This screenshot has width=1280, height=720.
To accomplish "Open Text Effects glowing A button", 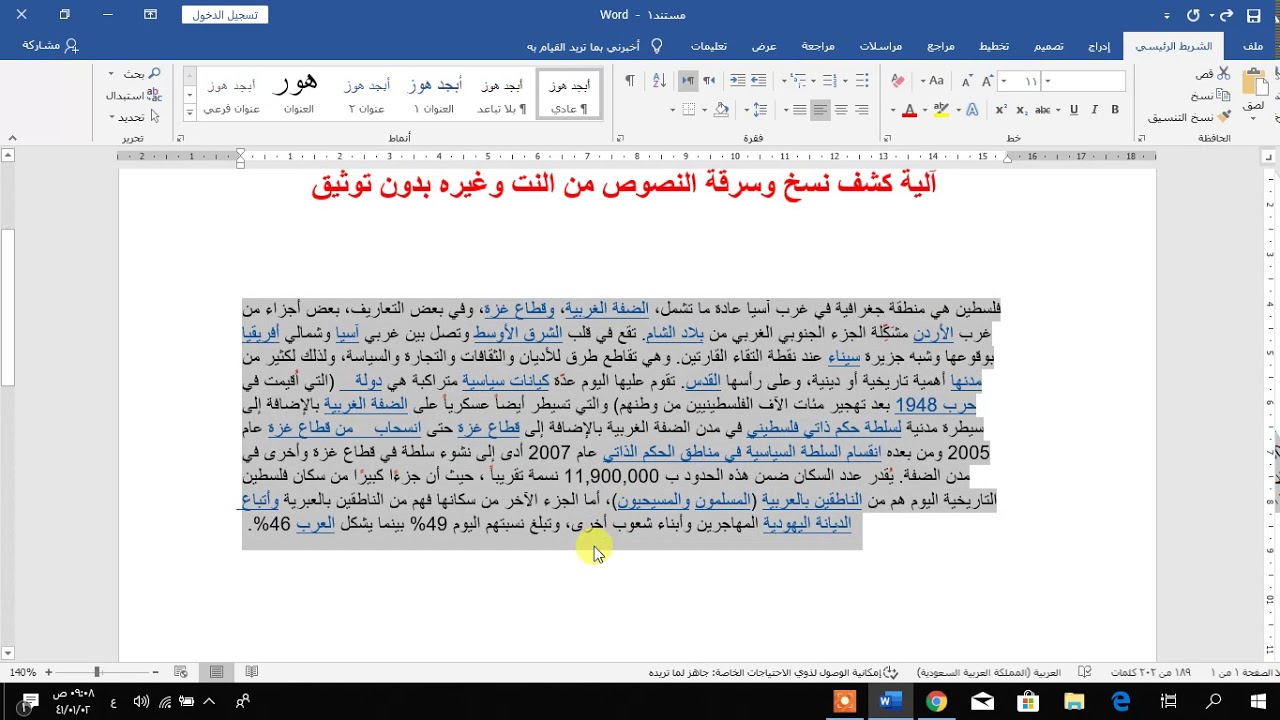I will point(973,110).
